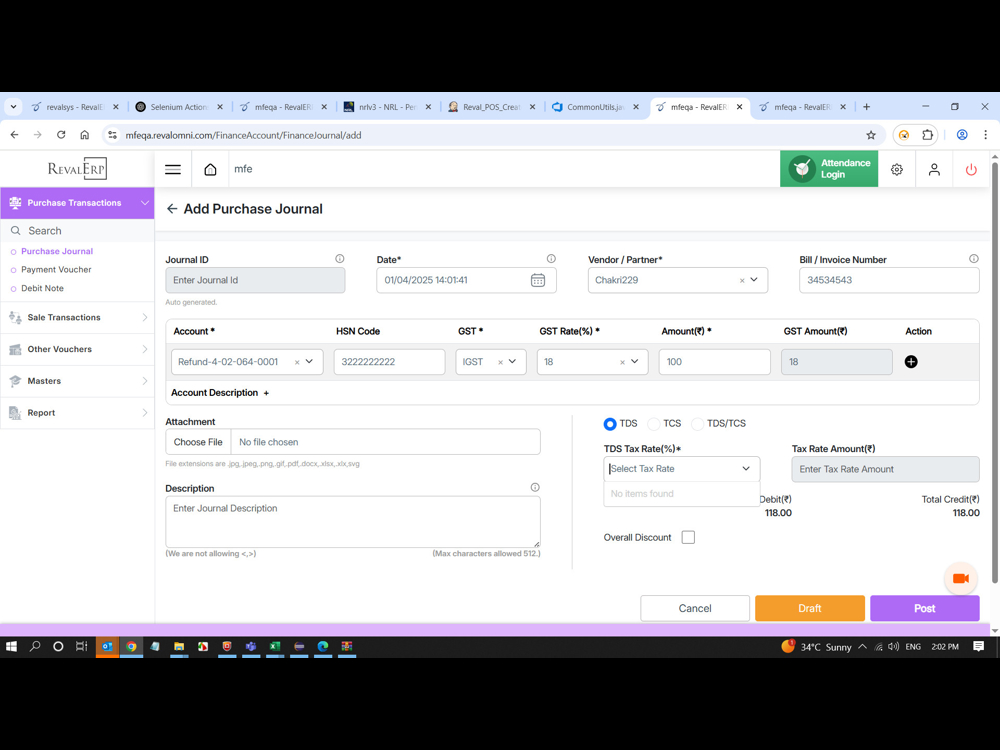Click the orange video recorder icon
The height and width of the screenshot is (750, 1000).
tap(960, 579)
